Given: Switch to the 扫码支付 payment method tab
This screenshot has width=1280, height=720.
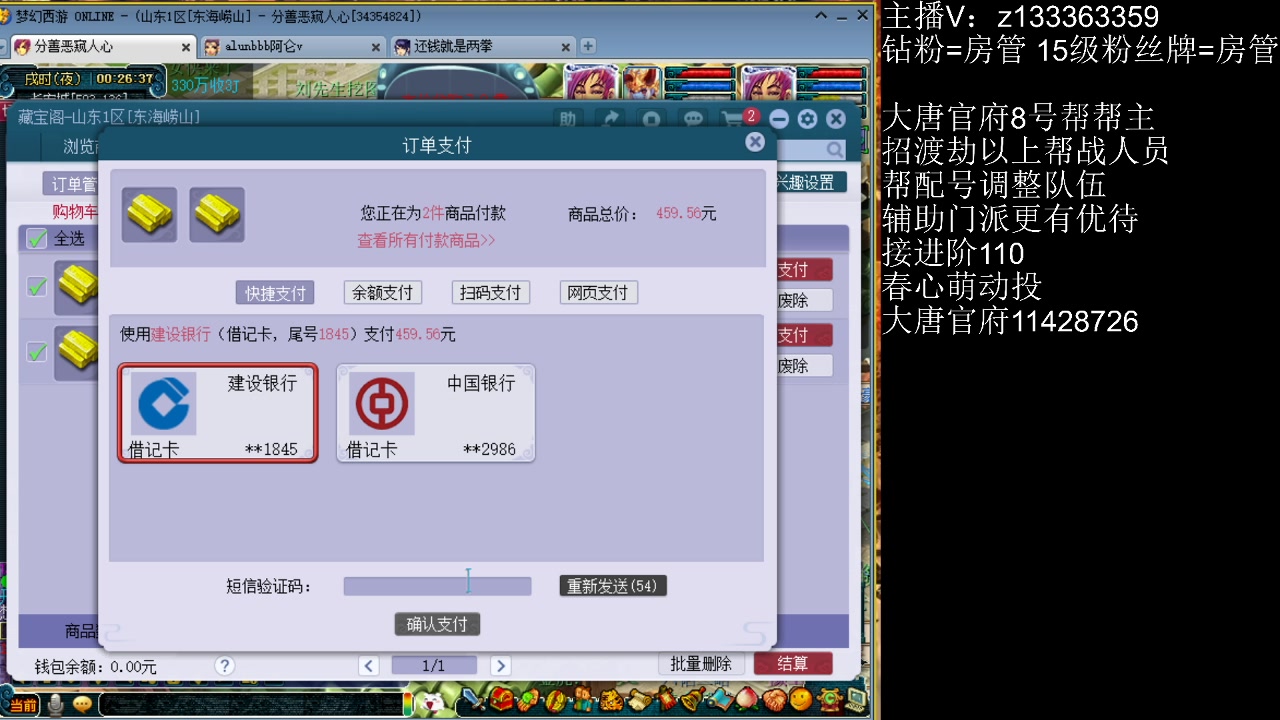Looking at the screenshot, I should coord(490,292).
